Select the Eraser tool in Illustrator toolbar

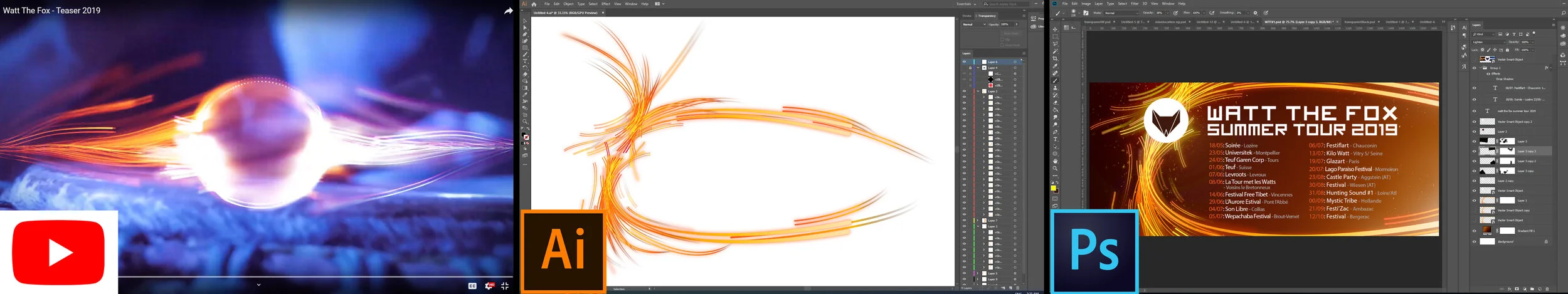(525, 74)
